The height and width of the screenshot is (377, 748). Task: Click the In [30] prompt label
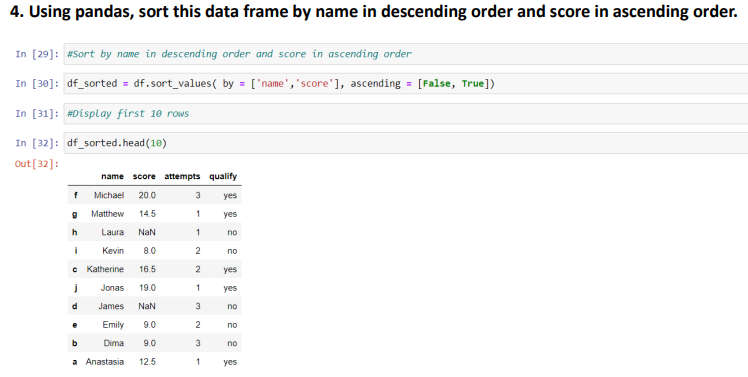[x=37, y=84]
